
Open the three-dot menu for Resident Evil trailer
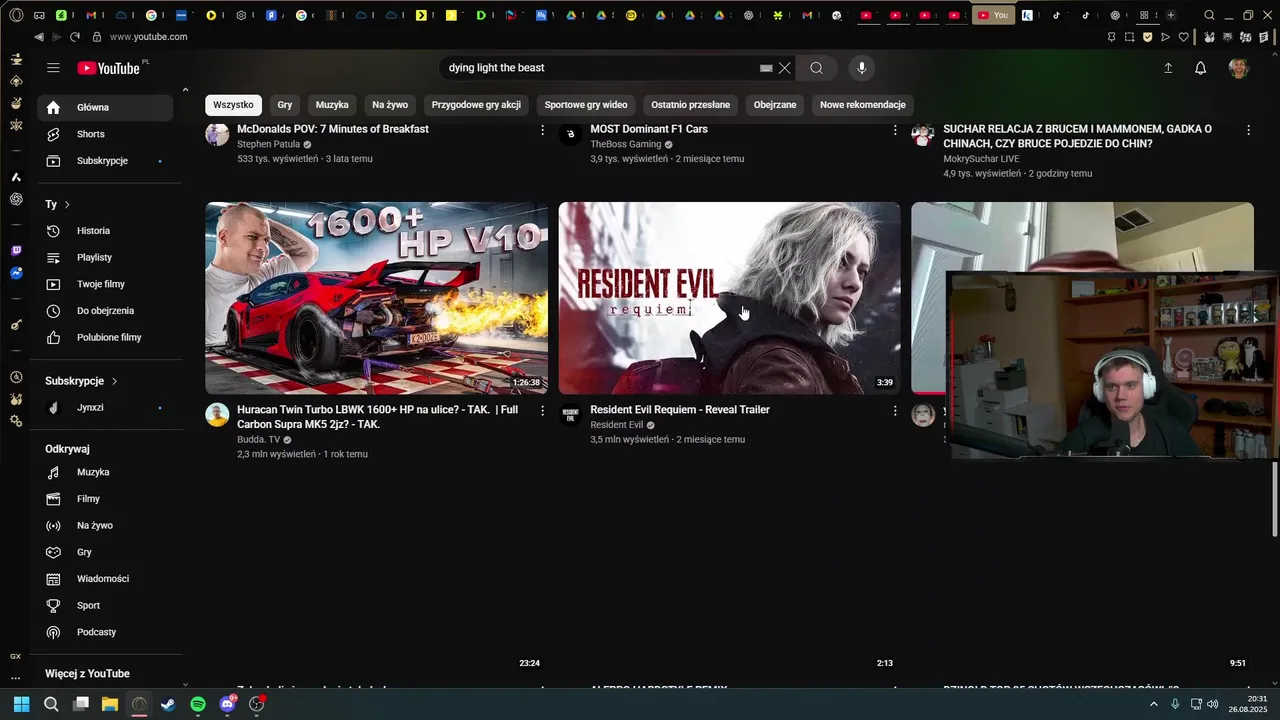pos(895,411)
